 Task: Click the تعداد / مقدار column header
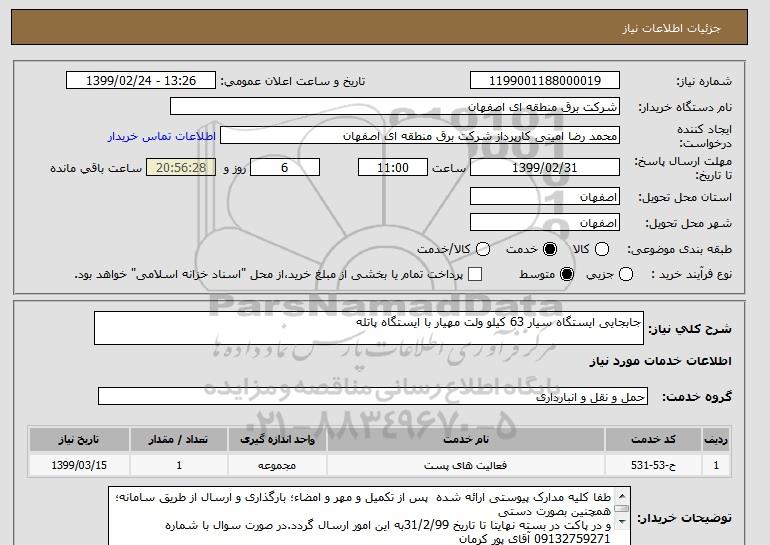(178, 439)
